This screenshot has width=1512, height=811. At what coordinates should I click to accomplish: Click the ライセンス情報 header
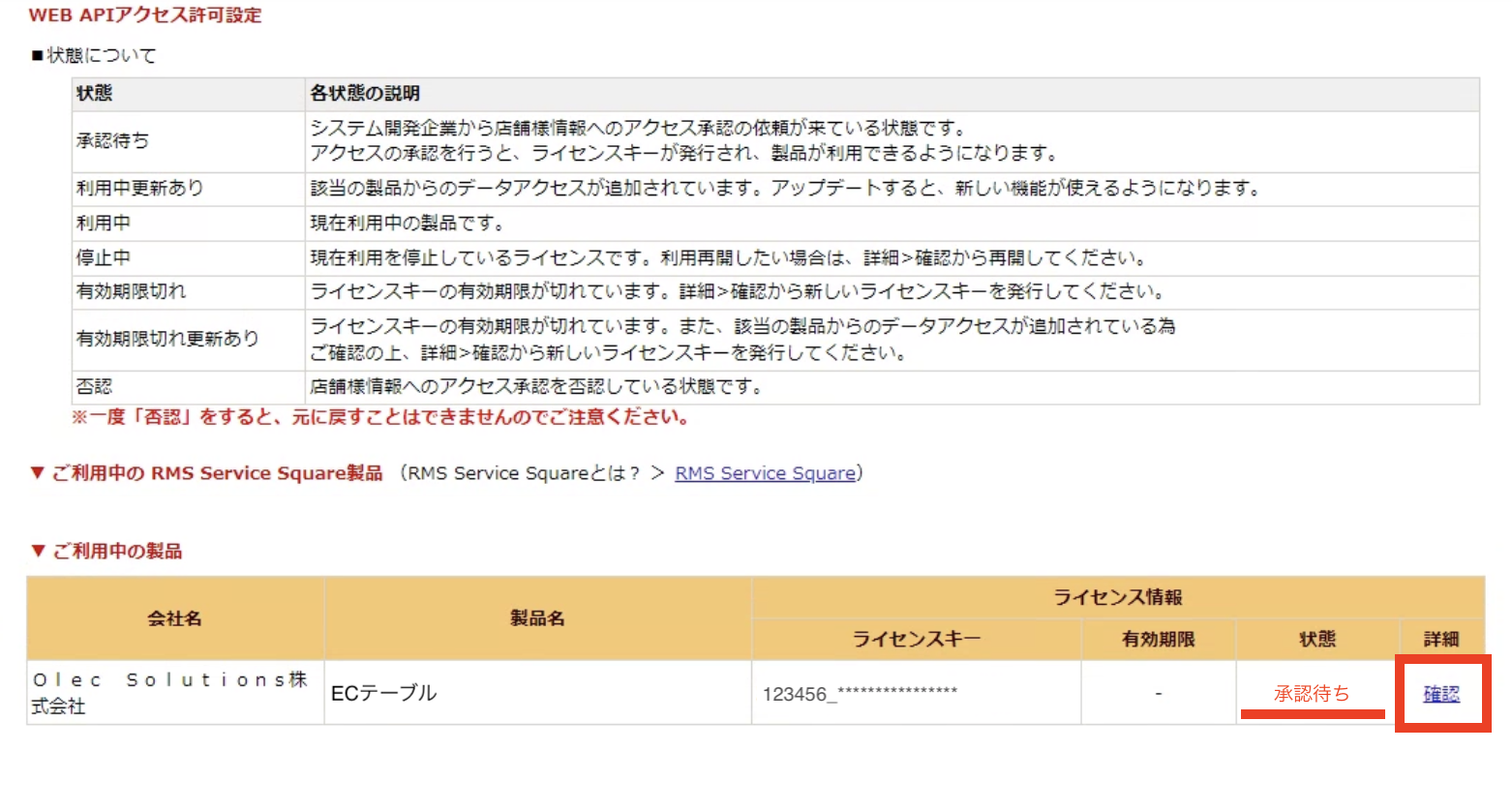tap(1118, 597)
